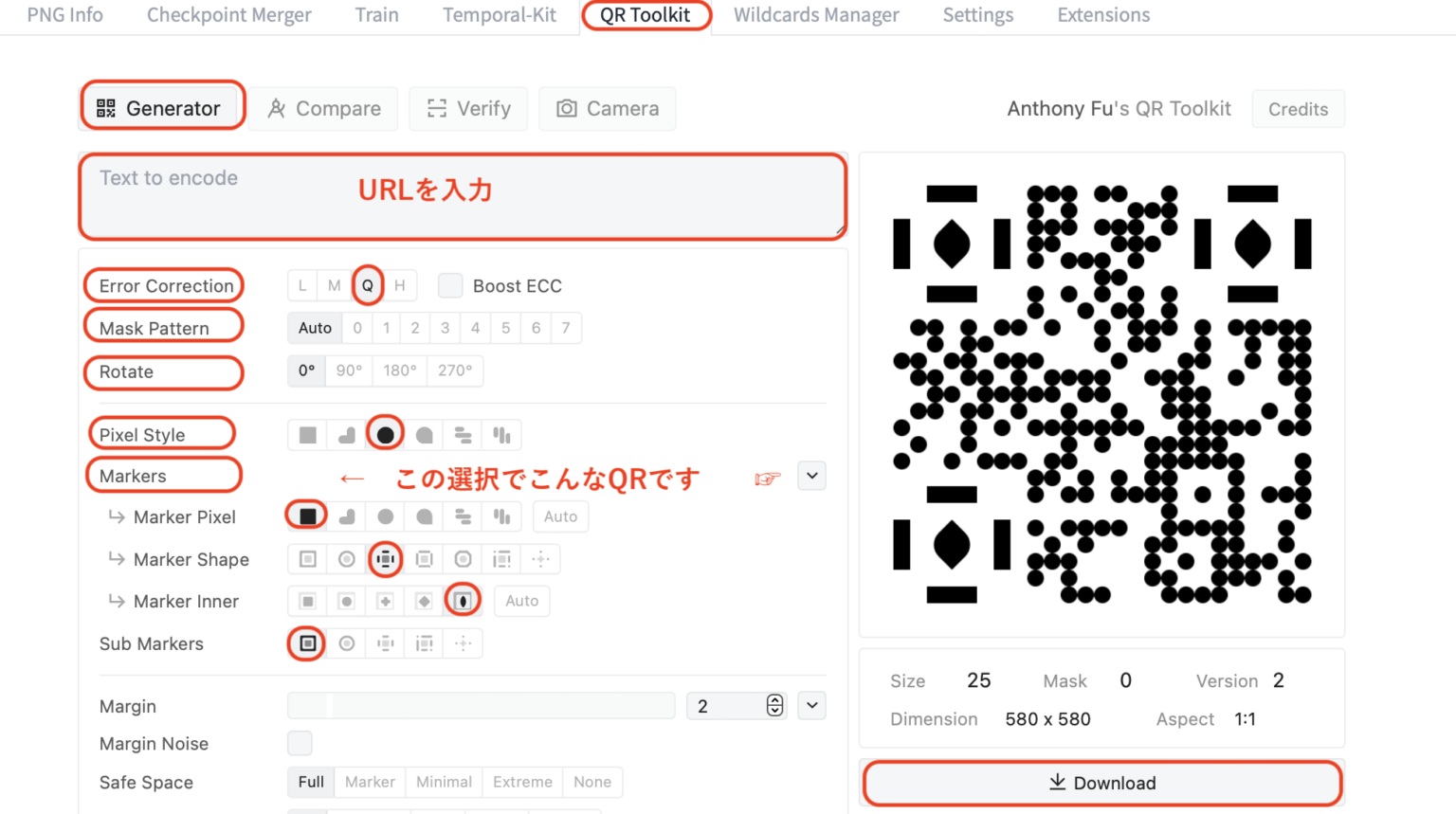
Task: Toggle the Margin Noise checkbox
Action: [300, 743]
